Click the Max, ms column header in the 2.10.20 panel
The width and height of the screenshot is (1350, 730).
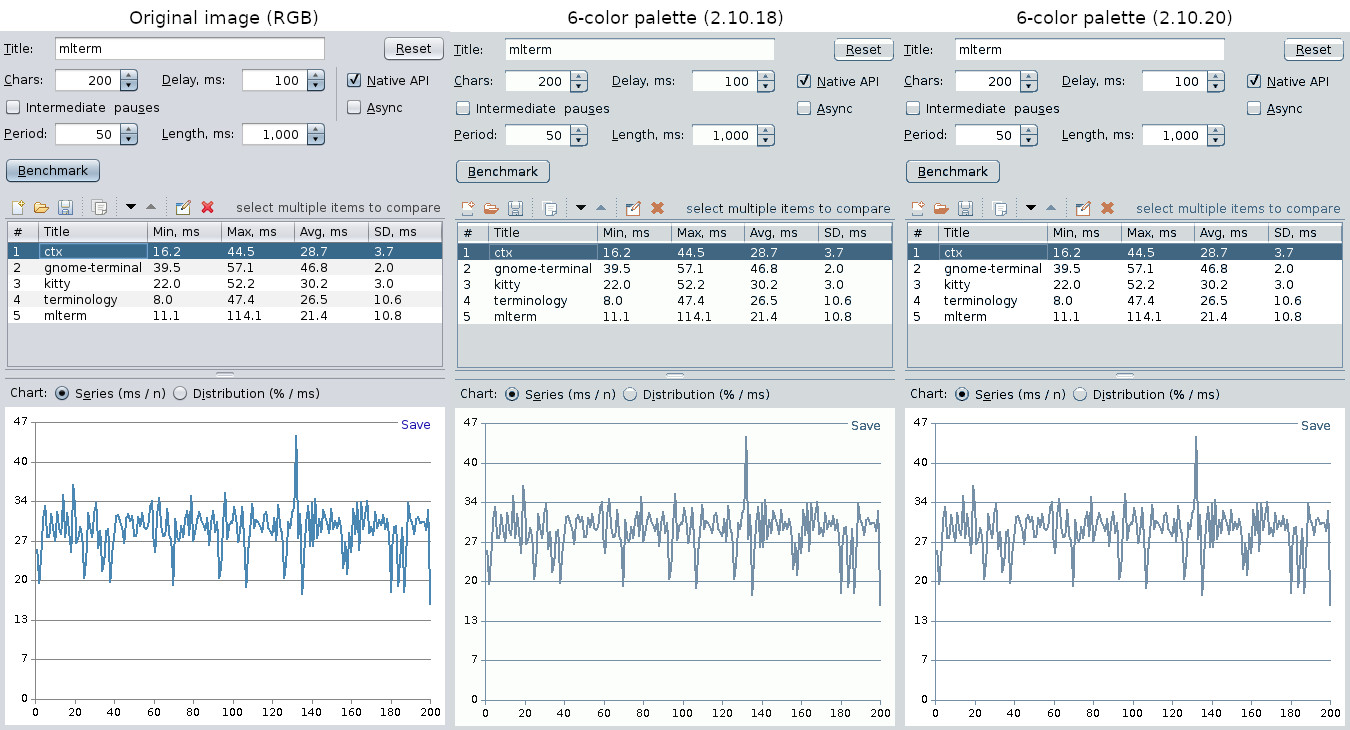click(x=1156, y=233)
